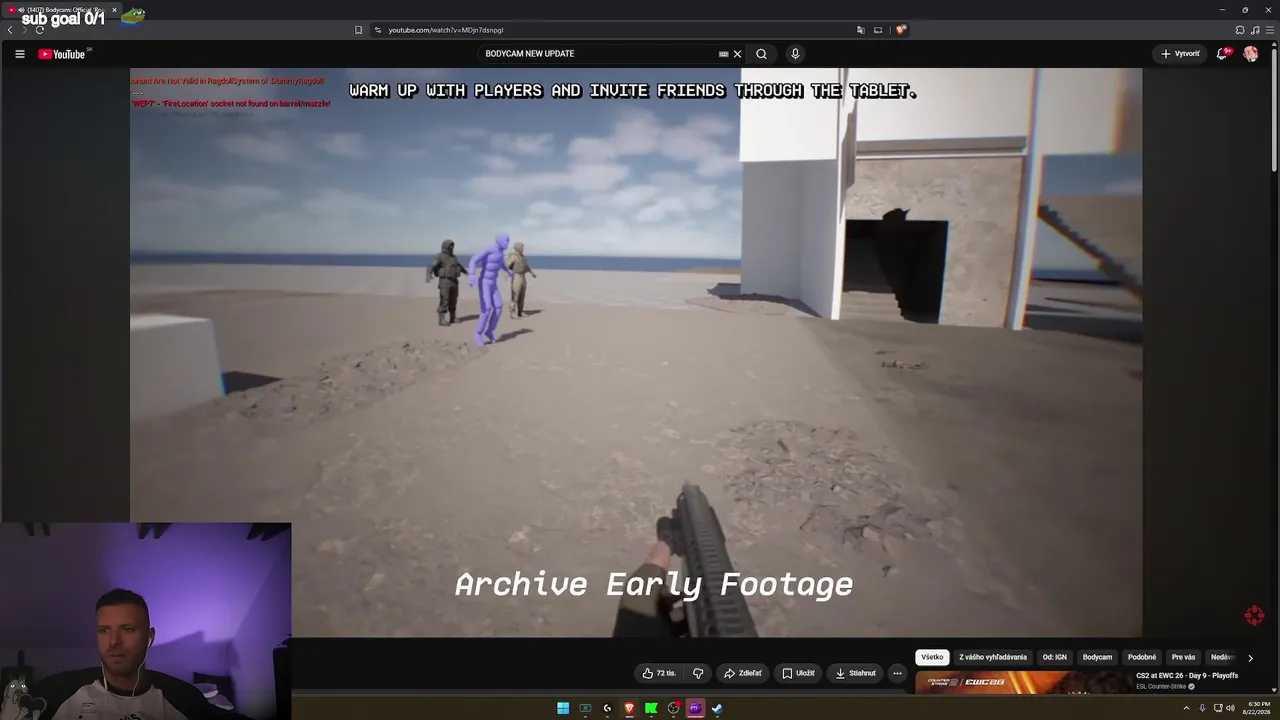Open the CS2 at EWC 26 video title
The image size is (1280, 720).
[1187, 676]
